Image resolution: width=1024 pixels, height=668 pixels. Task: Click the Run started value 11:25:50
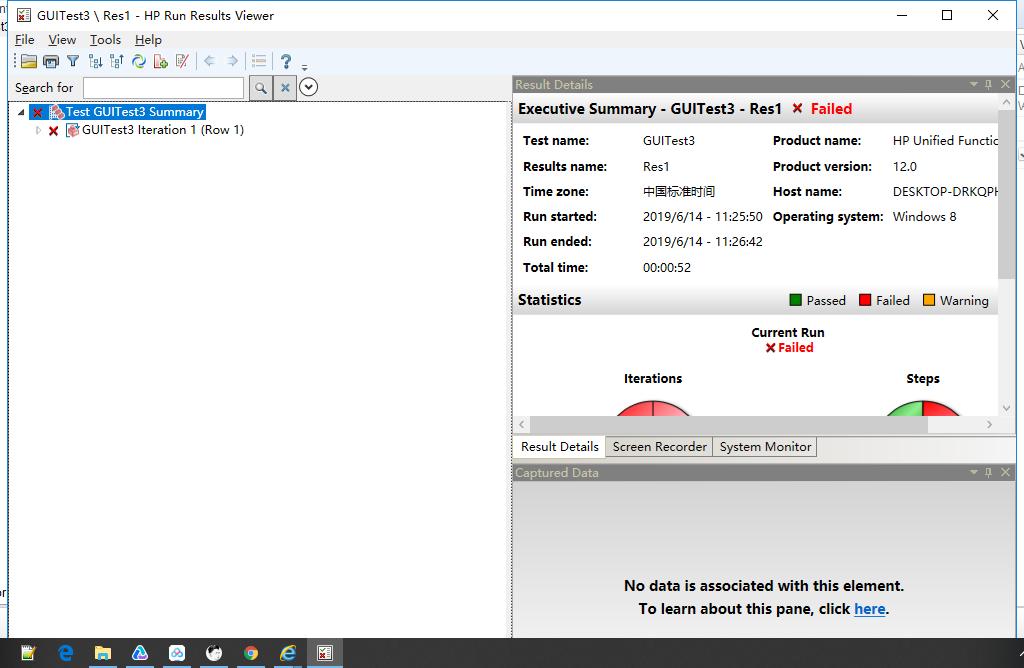tap(703, 217)
